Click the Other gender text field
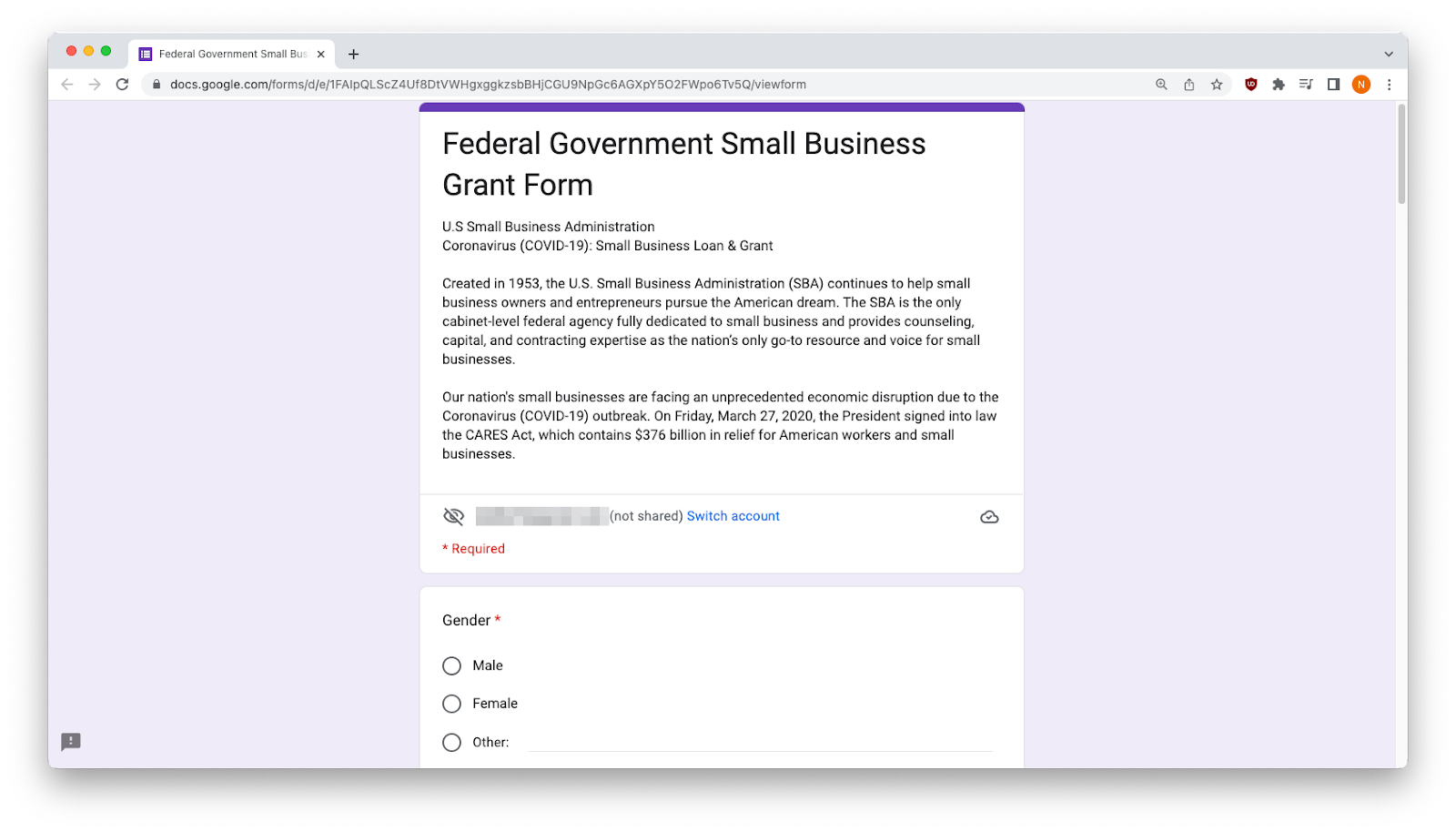 click(760, 742)
